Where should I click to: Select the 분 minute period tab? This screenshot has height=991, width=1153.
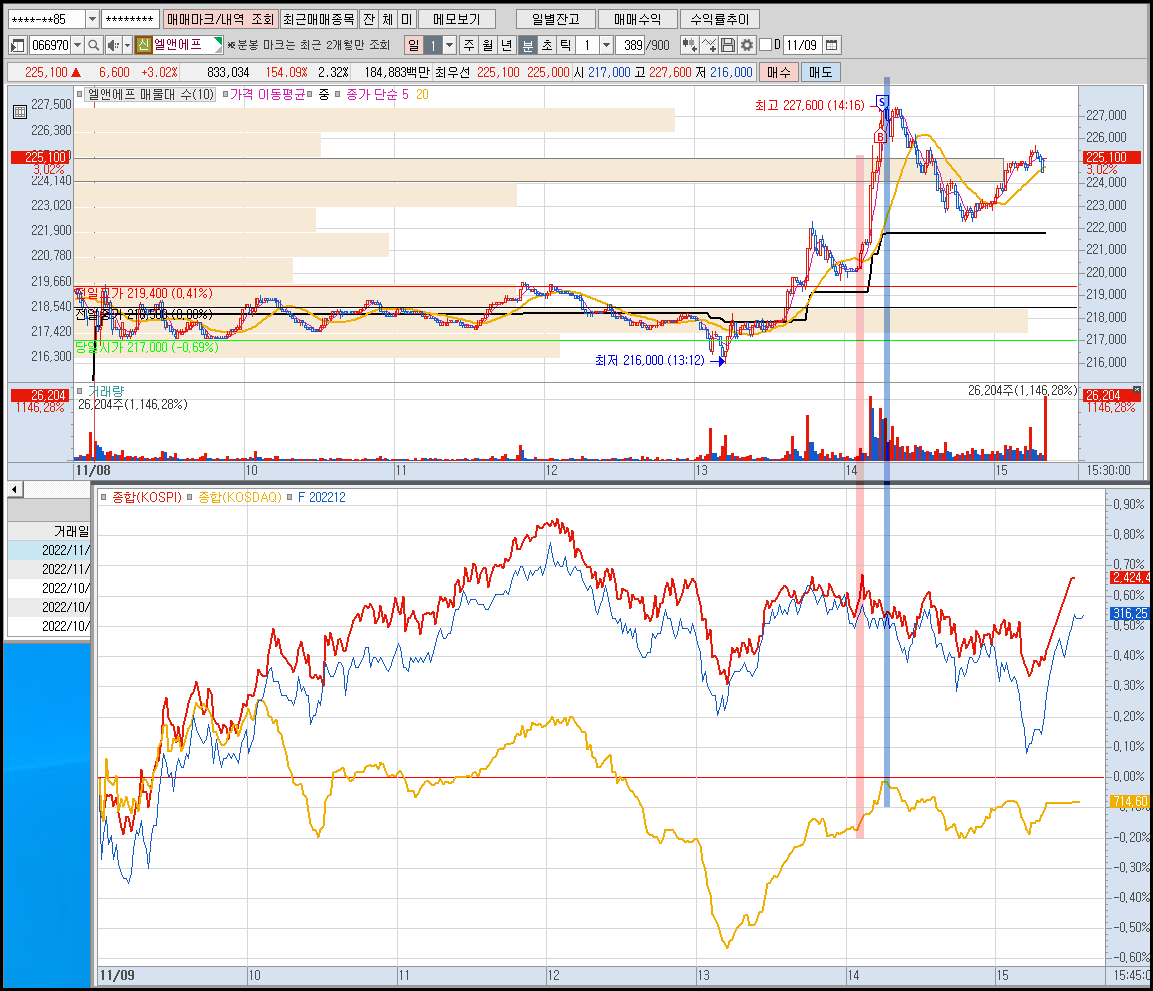[x=527, y=46]
